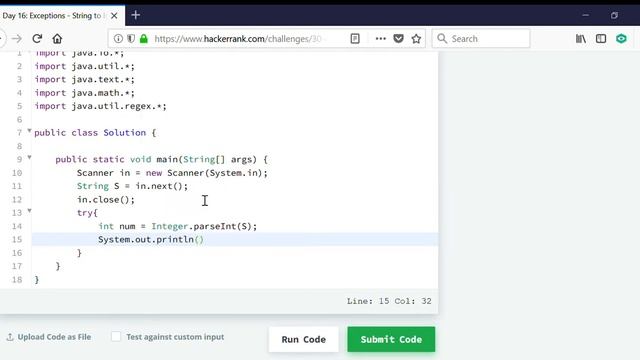The height and width of the screenshot is (360, 640).
Task: Open page actions three-dot menu
Action: [381, 39]
